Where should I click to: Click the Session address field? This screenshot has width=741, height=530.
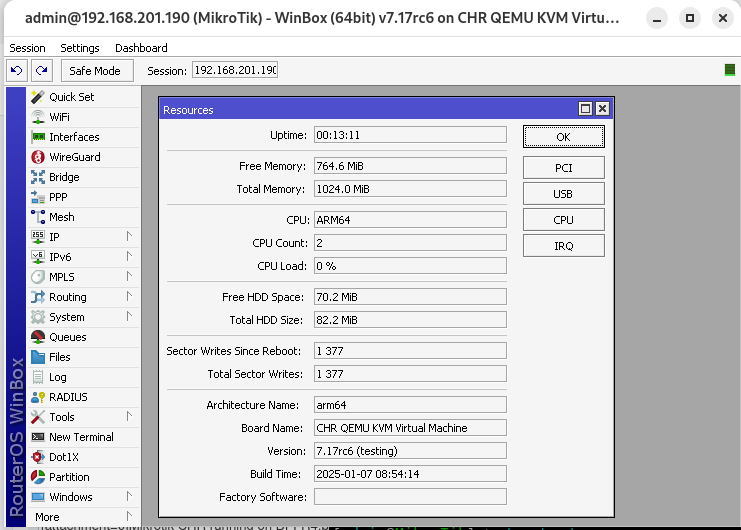(235, 70)
